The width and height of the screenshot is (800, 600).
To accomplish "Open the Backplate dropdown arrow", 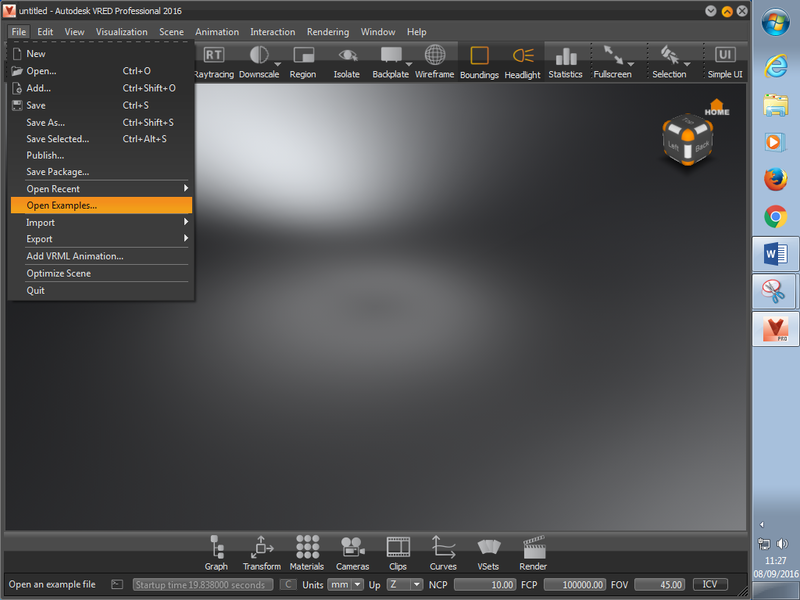I will pyautogui.click(x=409, y=64).
